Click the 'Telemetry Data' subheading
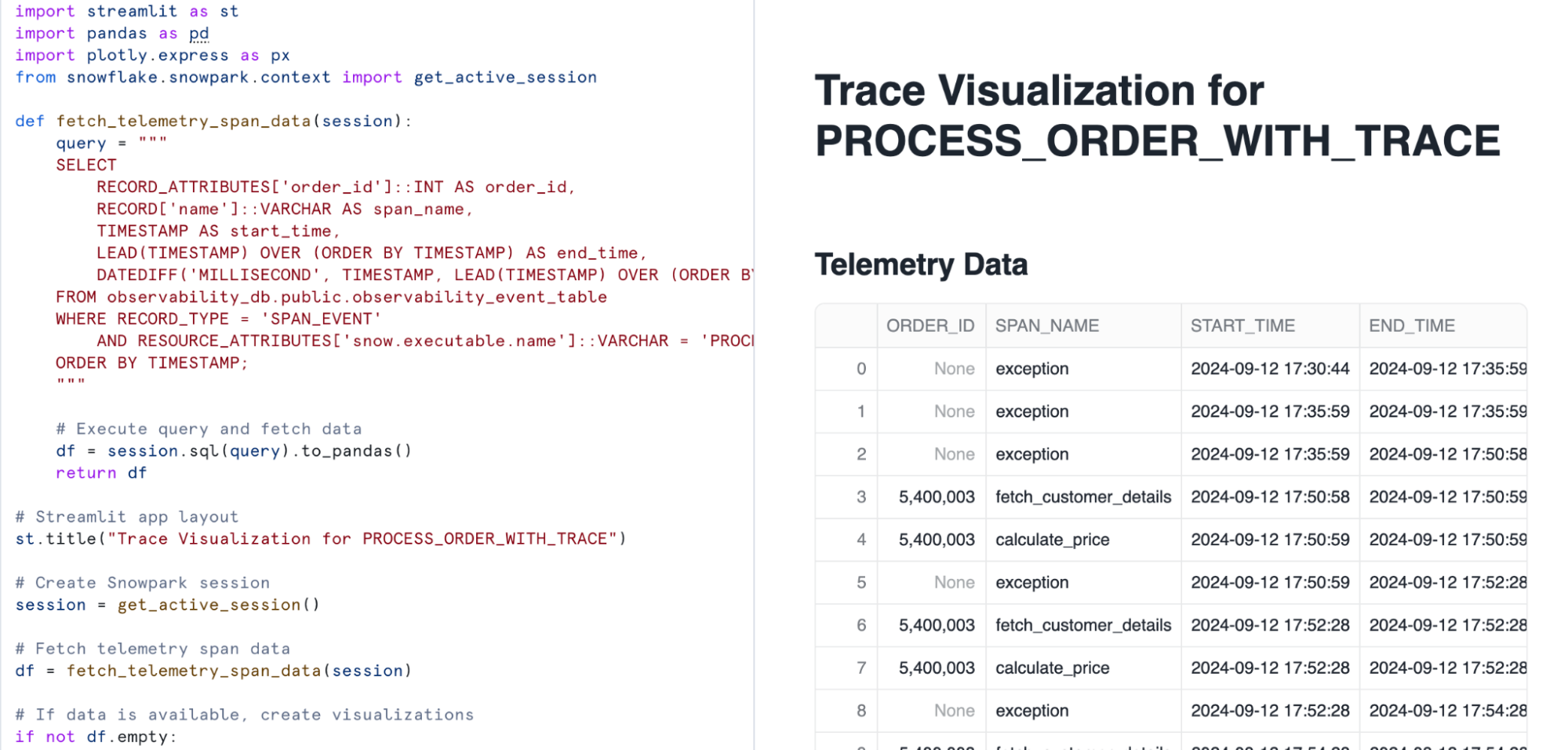 921,265
